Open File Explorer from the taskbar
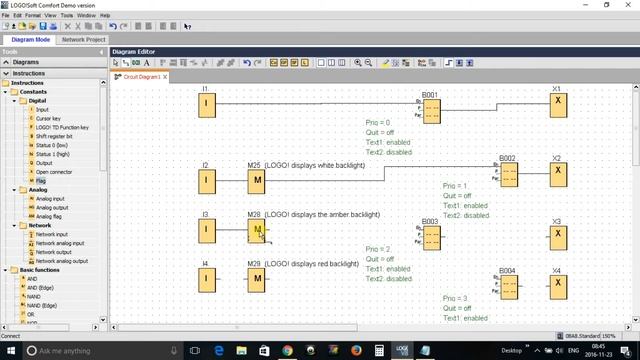Screen dimensions: 640x360 click(241, 351)
